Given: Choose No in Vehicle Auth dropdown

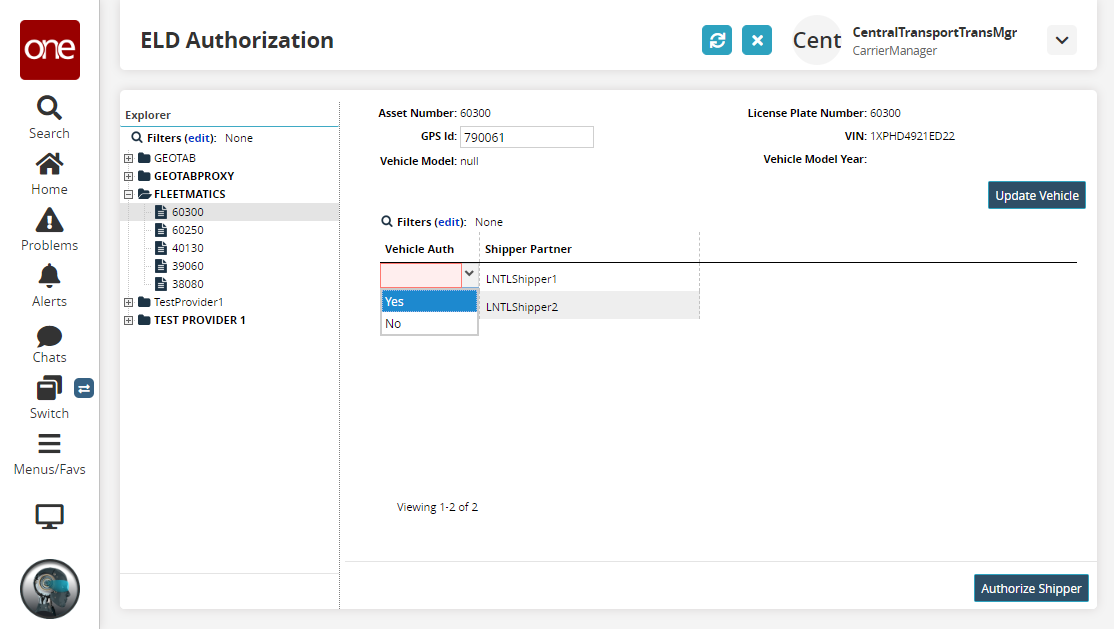Looking at the screenshot, I should 429,324.
